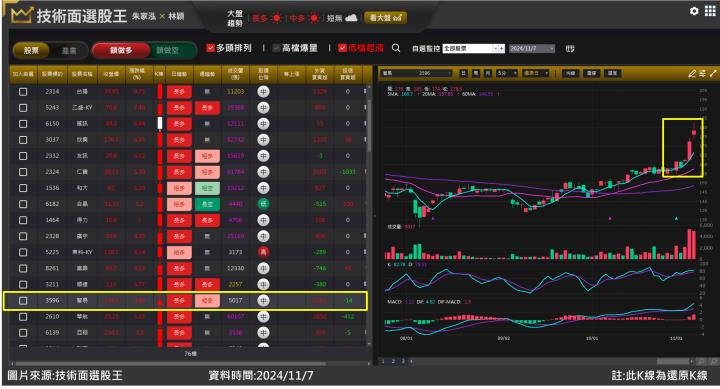Click the red 高 badge in row 5225
Screen dimensions: 720x389
point(263,252)
